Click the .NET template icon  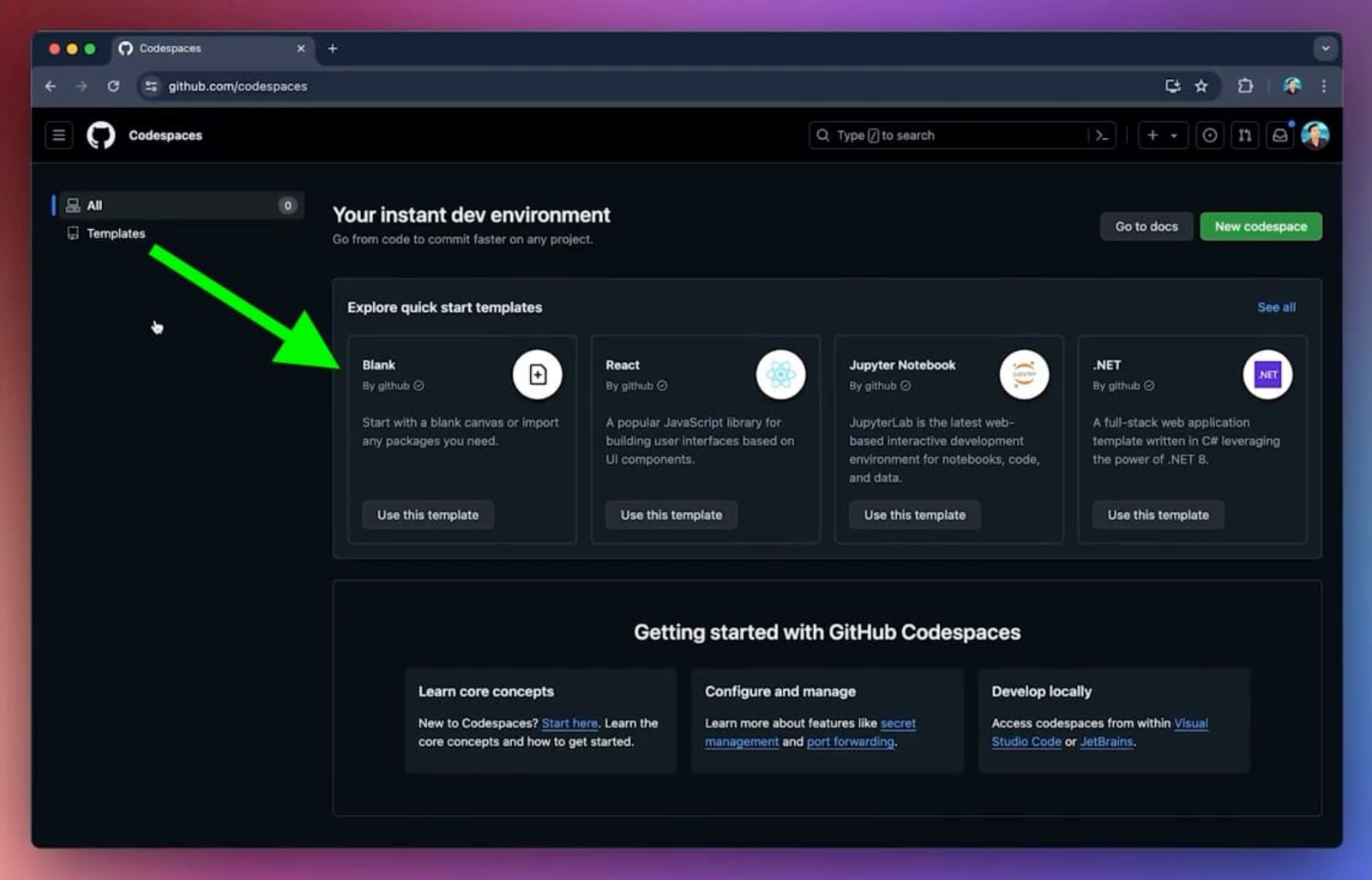[1267, 374]
